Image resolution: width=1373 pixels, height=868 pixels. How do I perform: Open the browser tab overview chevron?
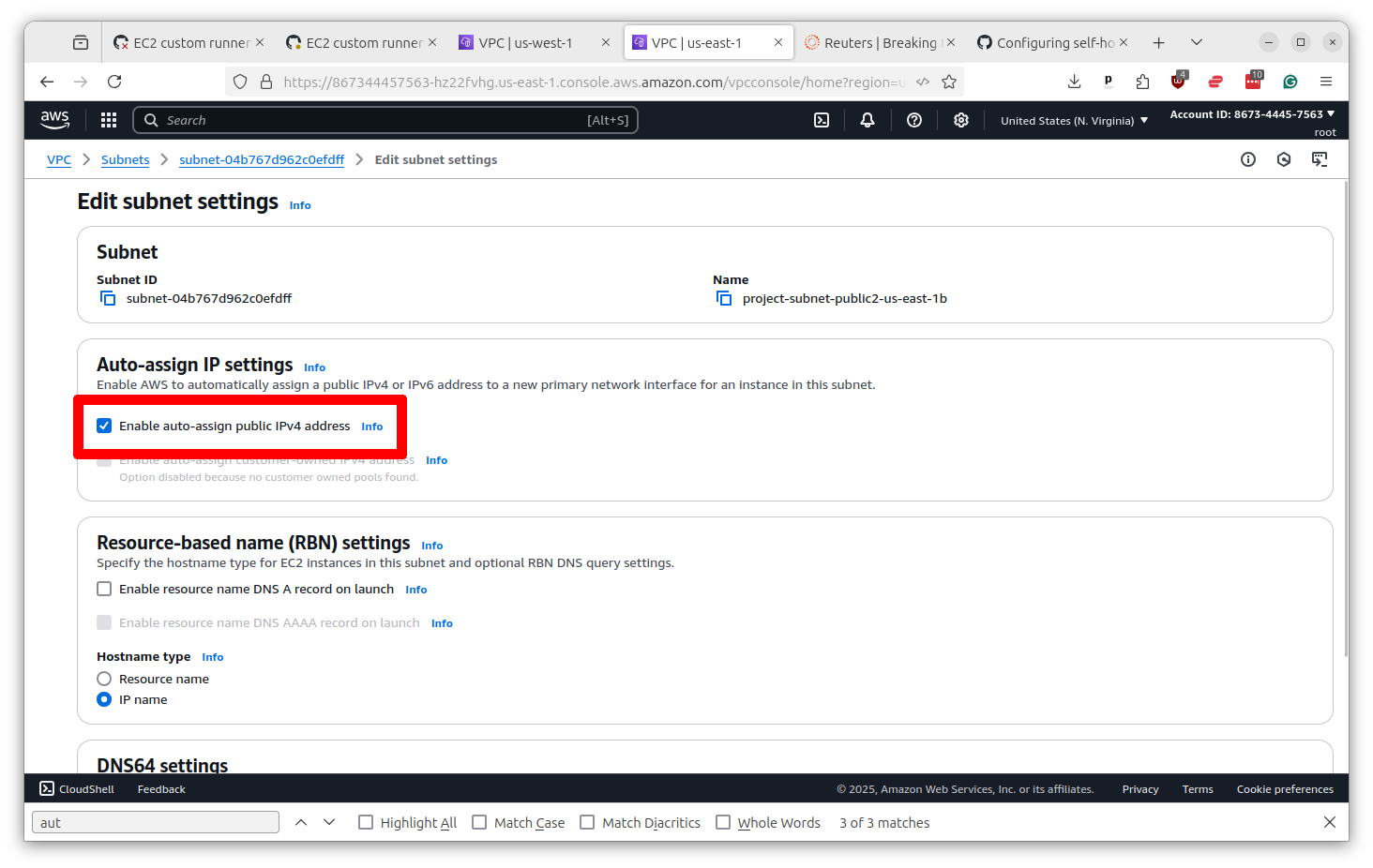[x=1197, y=42]
